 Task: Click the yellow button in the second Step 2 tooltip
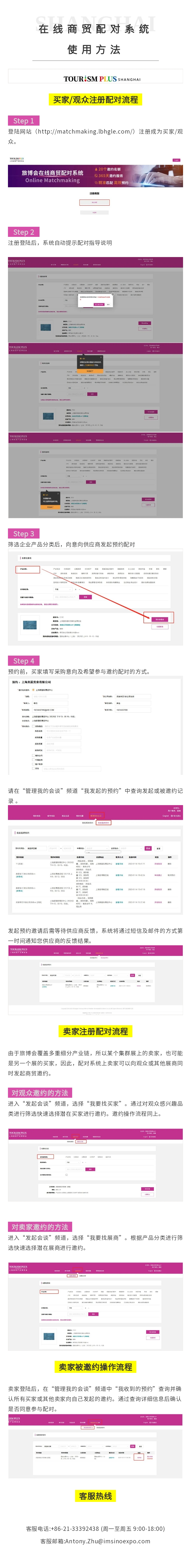pyautogui.click(x=89, y=371)
